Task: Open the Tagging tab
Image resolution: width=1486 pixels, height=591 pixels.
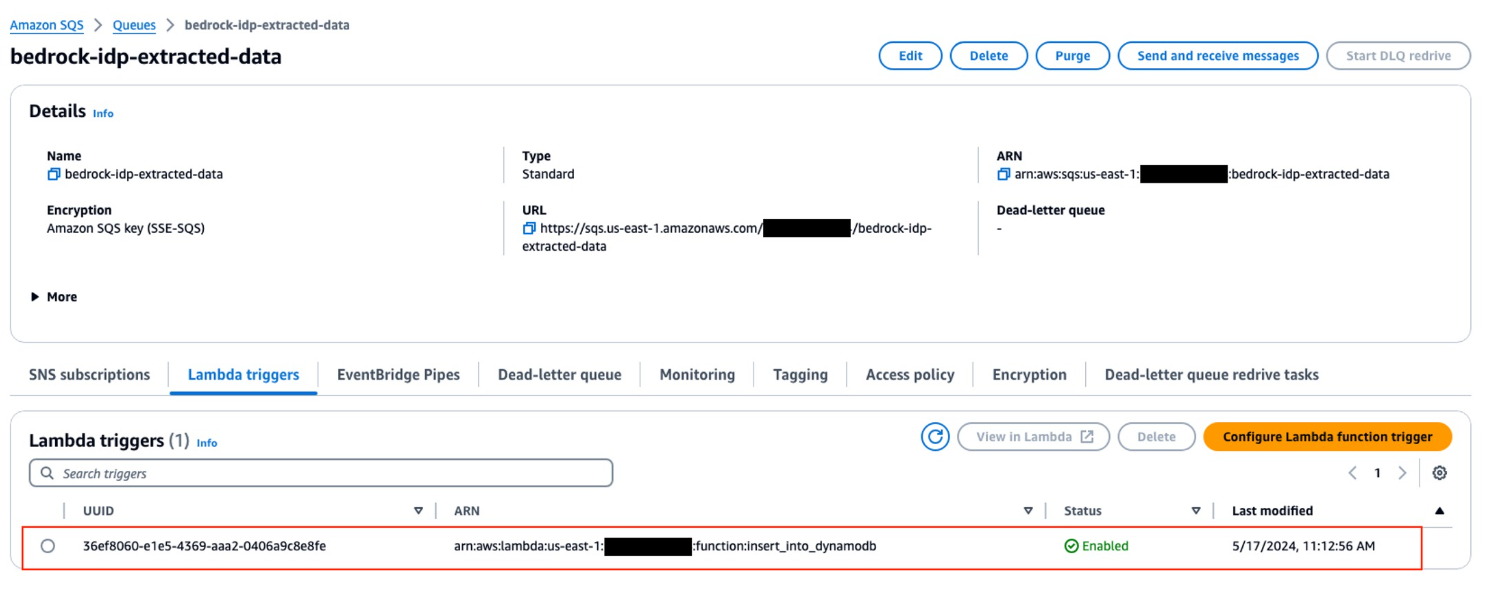Action: tap(800, 375)
